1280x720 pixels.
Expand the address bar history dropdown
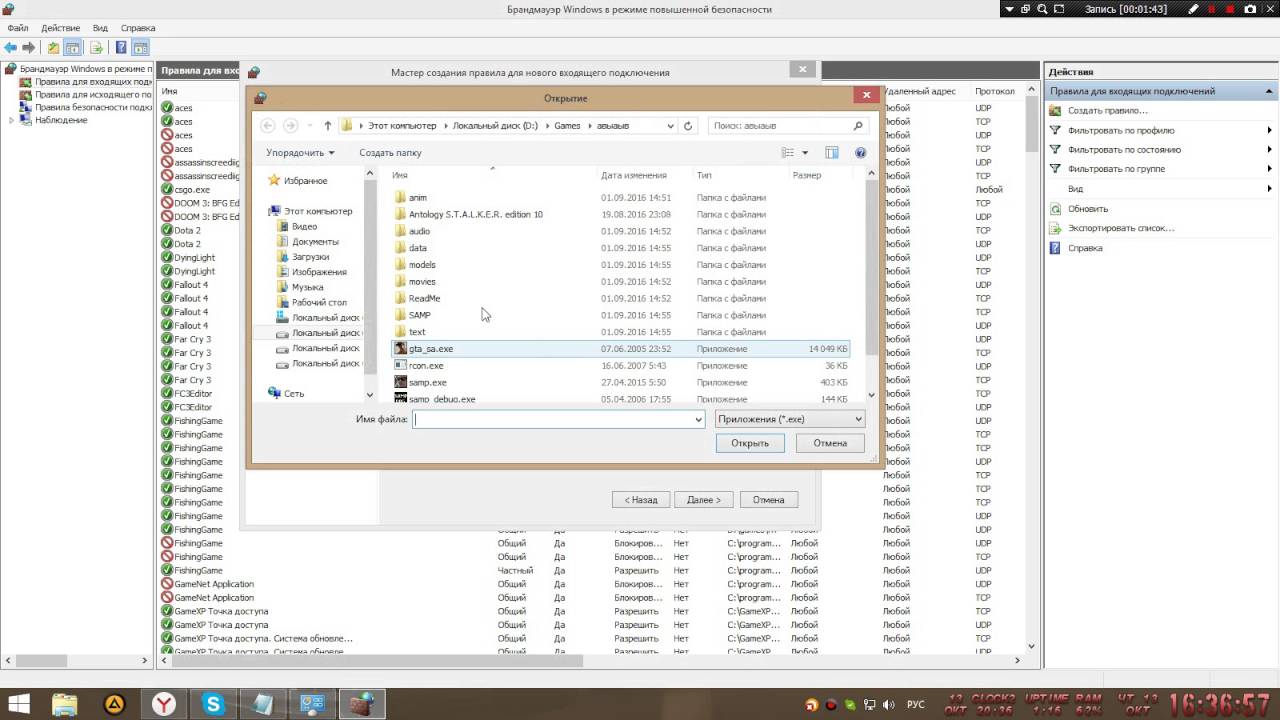(669, 126)
